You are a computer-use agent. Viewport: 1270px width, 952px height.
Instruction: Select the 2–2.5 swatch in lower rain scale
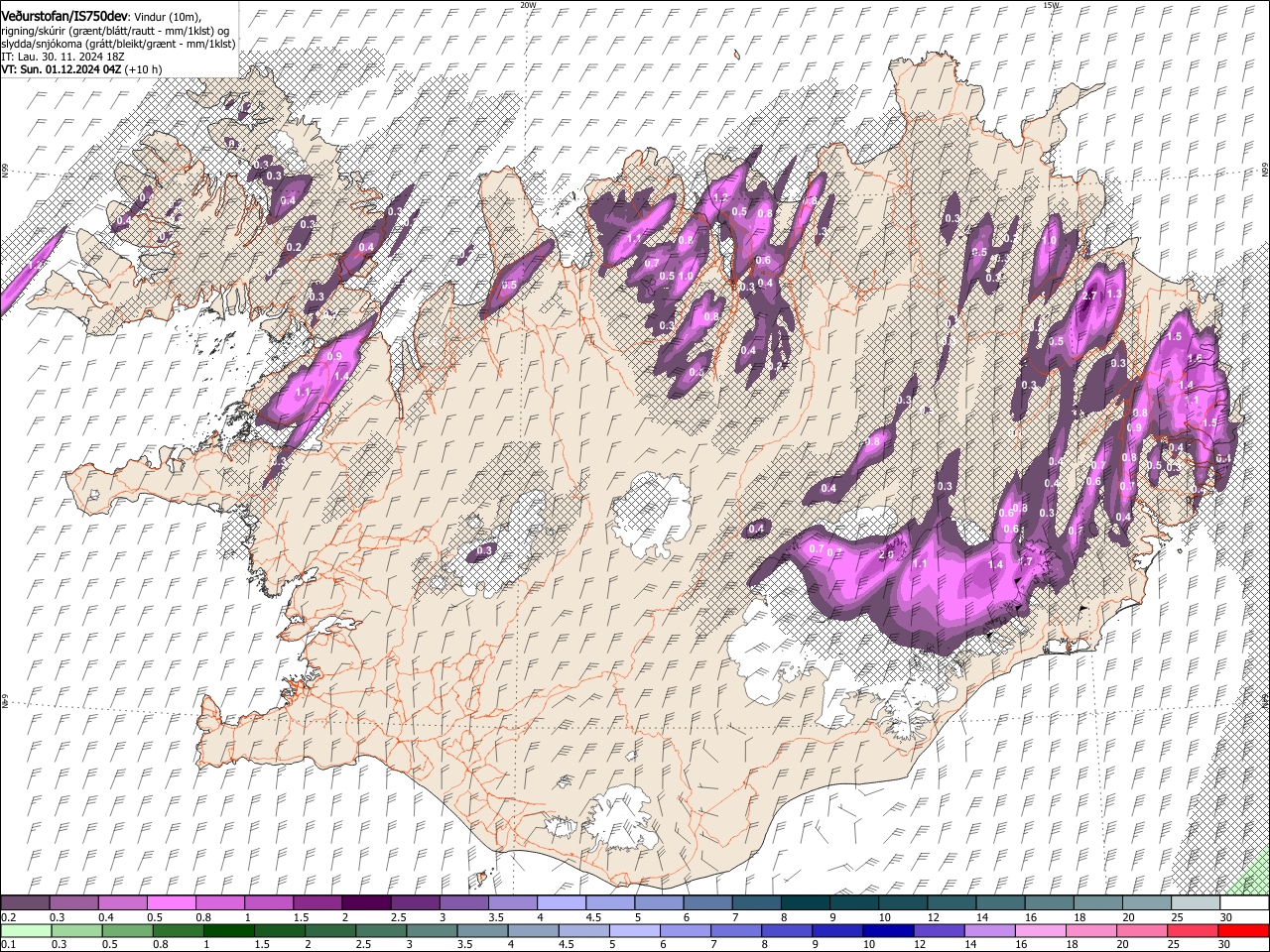(x=329, y=930)
